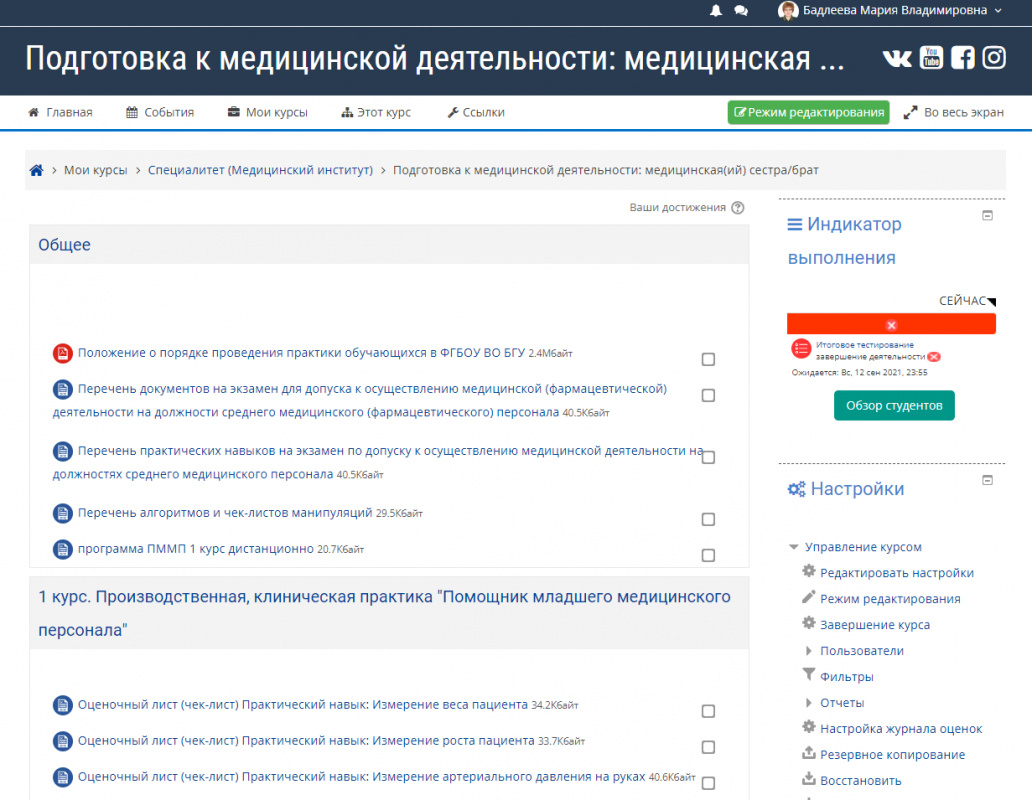1032x800 pixels.
Task: Open the Facebook page icon
Action: (x=963, y=58)
